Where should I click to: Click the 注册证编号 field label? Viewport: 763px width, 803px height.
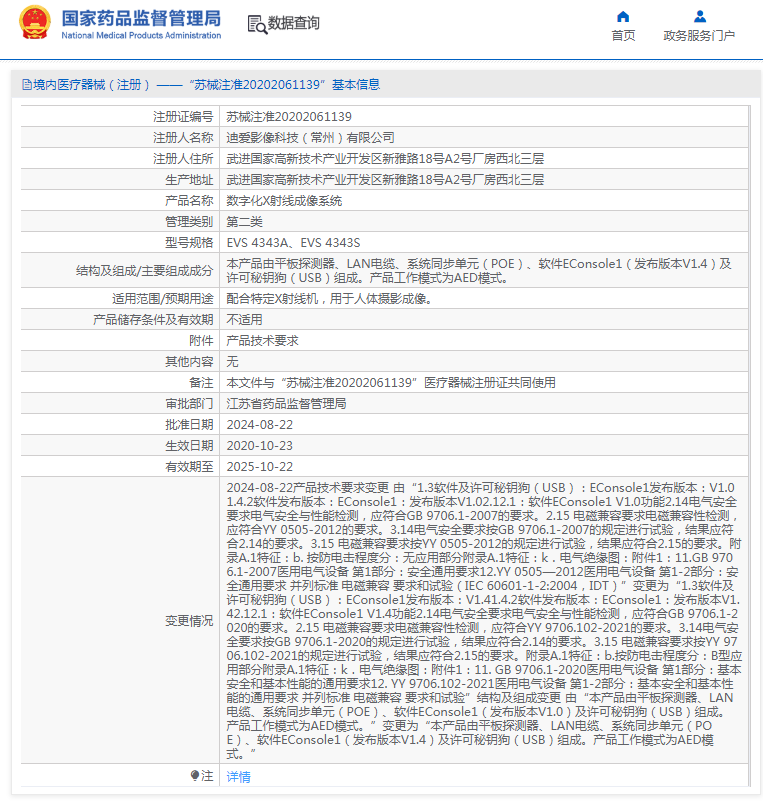(183, 117)
